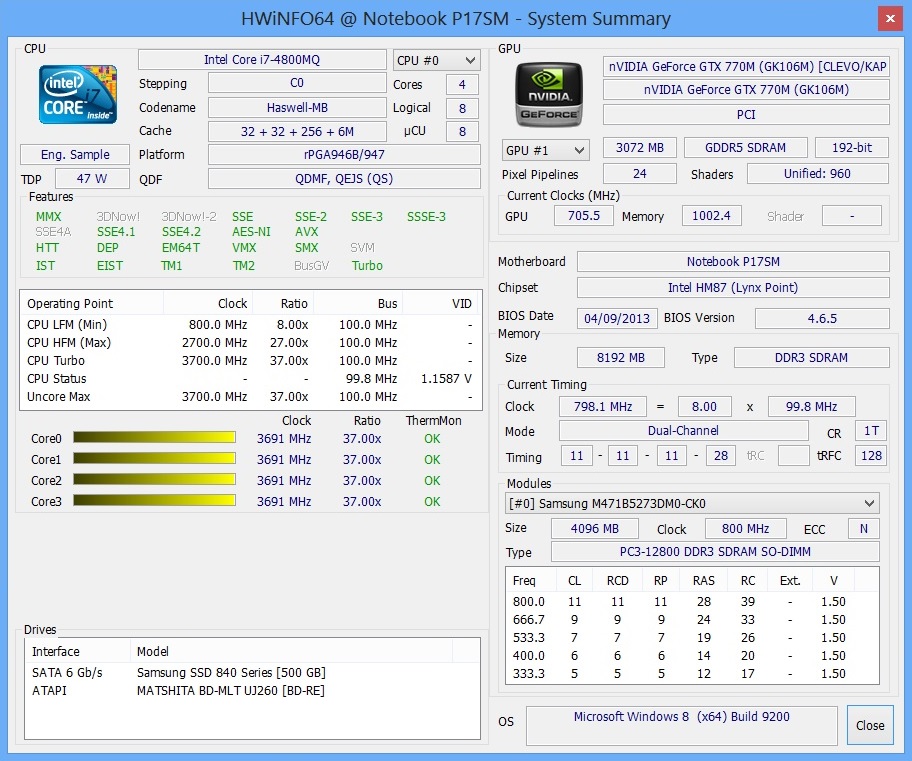Screen dimensions: 912x761
Task: Click the 8192 MB memory size field
Action: (x=621, y=357)
